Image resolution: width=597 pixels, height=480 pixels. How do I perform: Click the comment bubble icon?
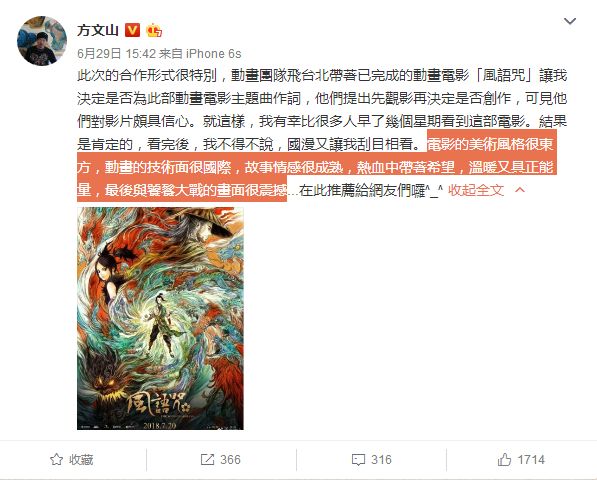pos(358,460)
